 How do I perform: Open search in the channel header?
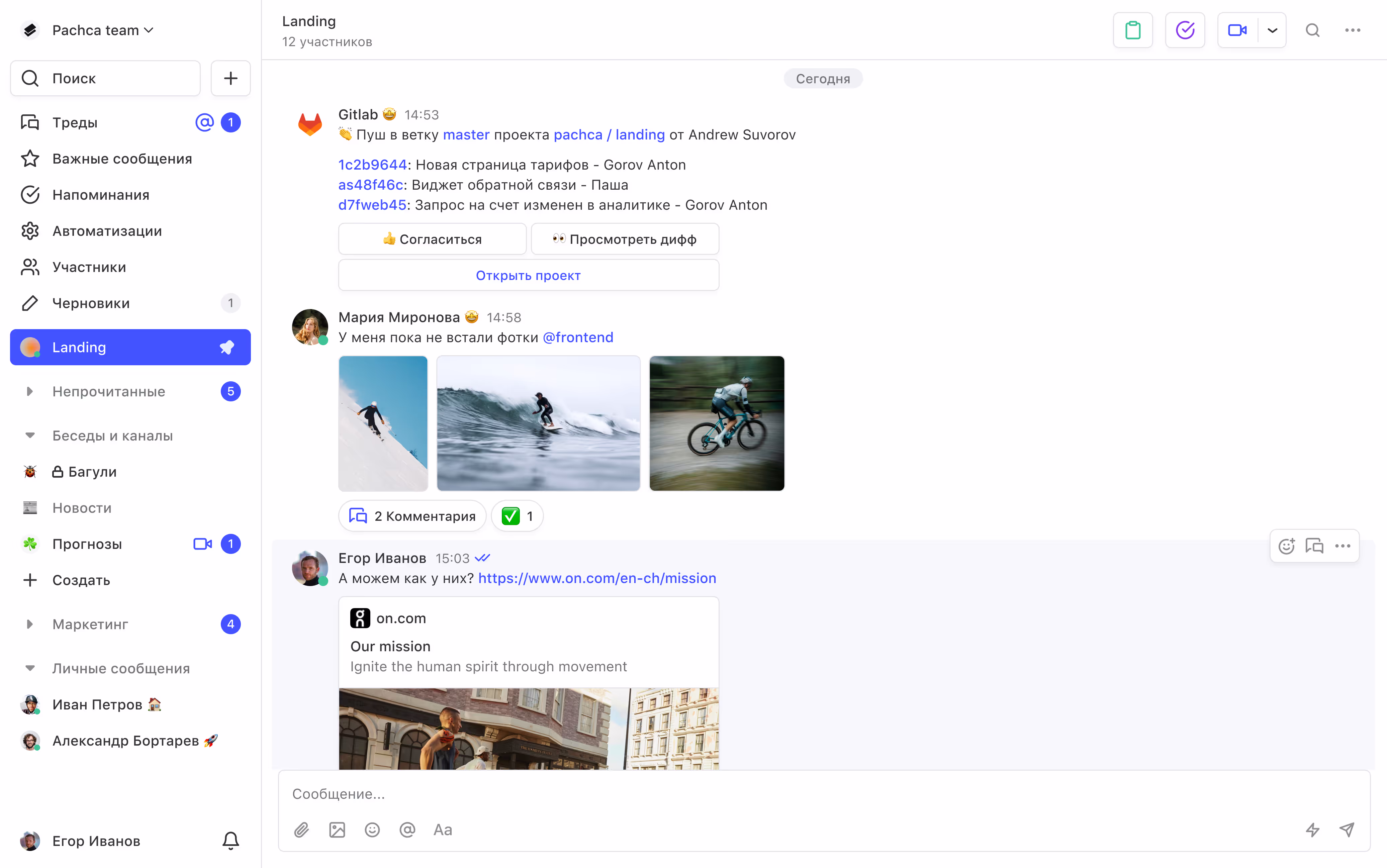click(x=1312, y=30)
